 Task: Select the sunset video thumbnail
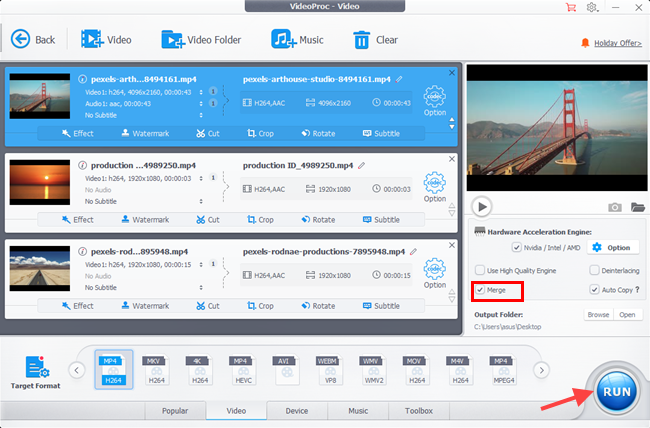point(40,182)
